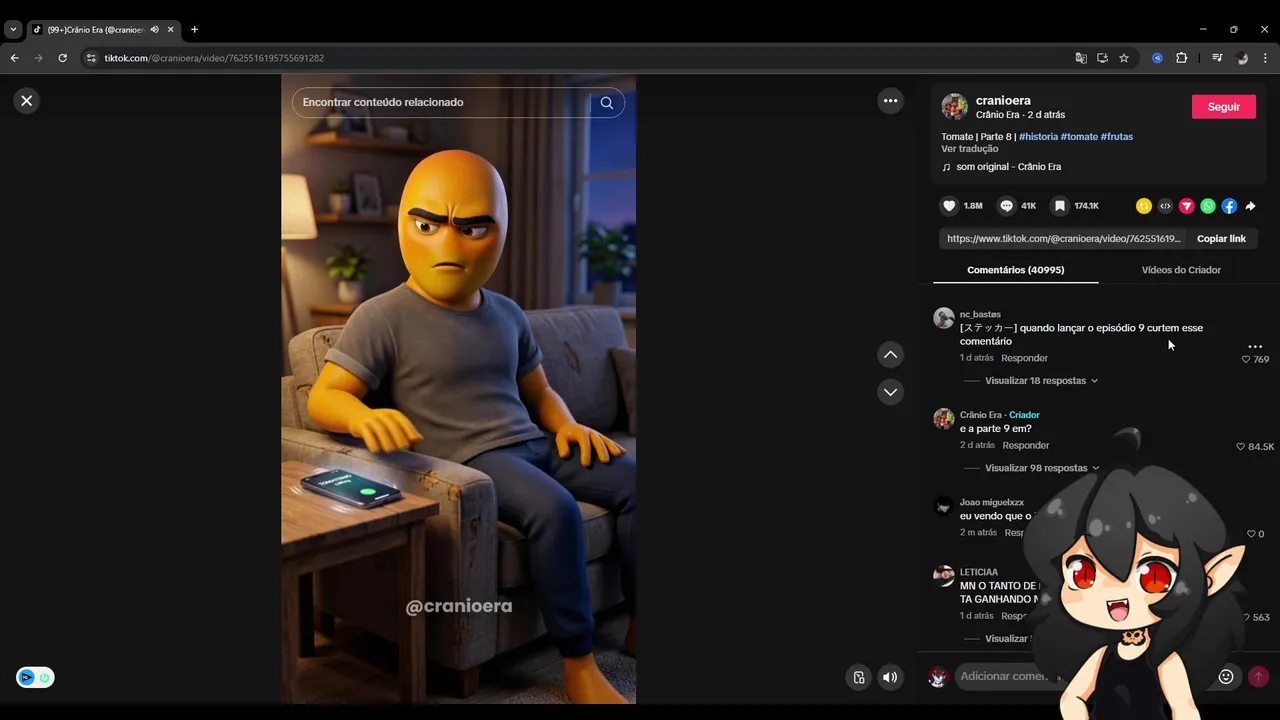Share to WhatsApp icon
Screen dimensions: 1280x720
pos(1208,206)
